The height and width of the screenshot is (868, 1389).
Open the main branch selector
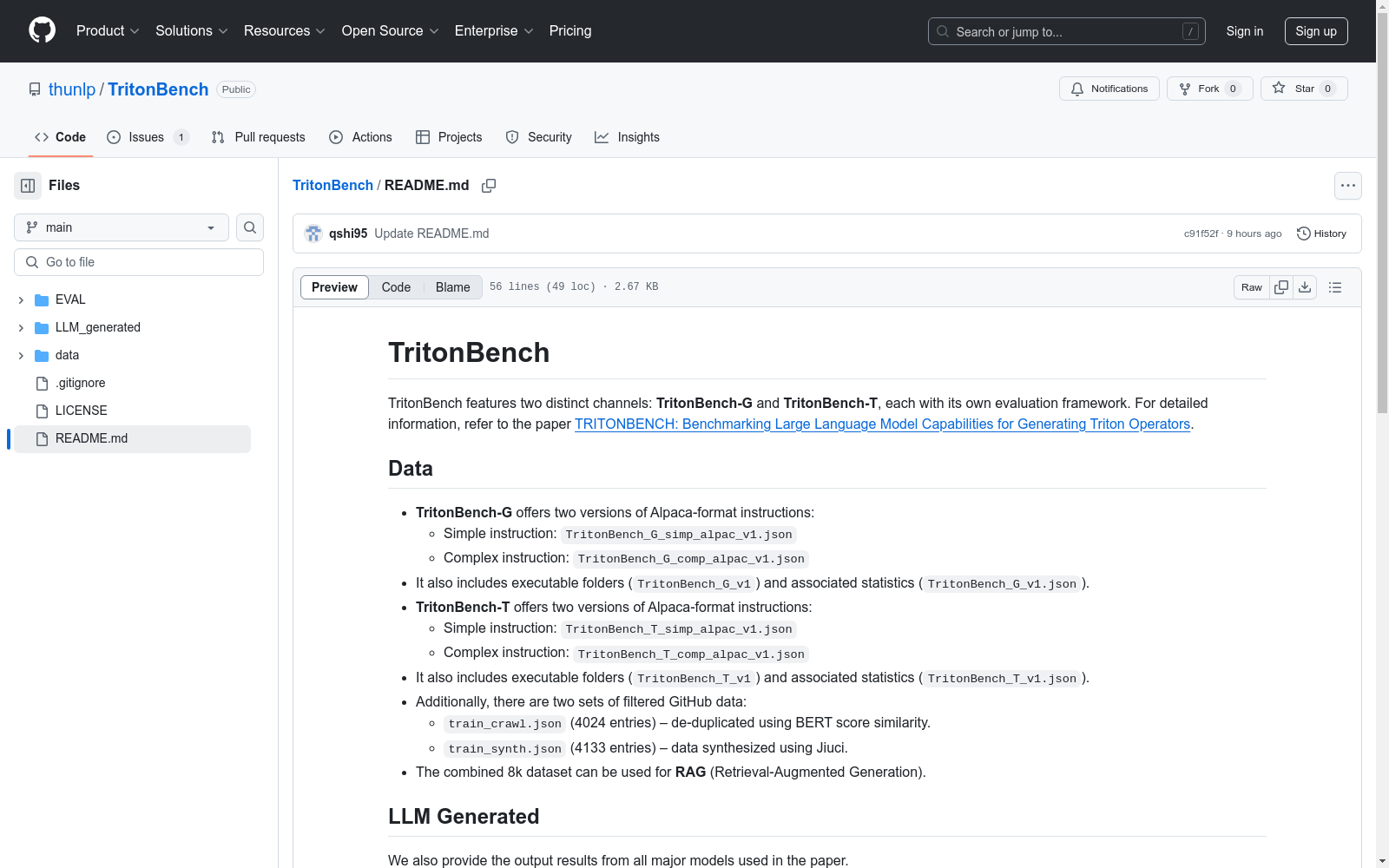point(120,227)
